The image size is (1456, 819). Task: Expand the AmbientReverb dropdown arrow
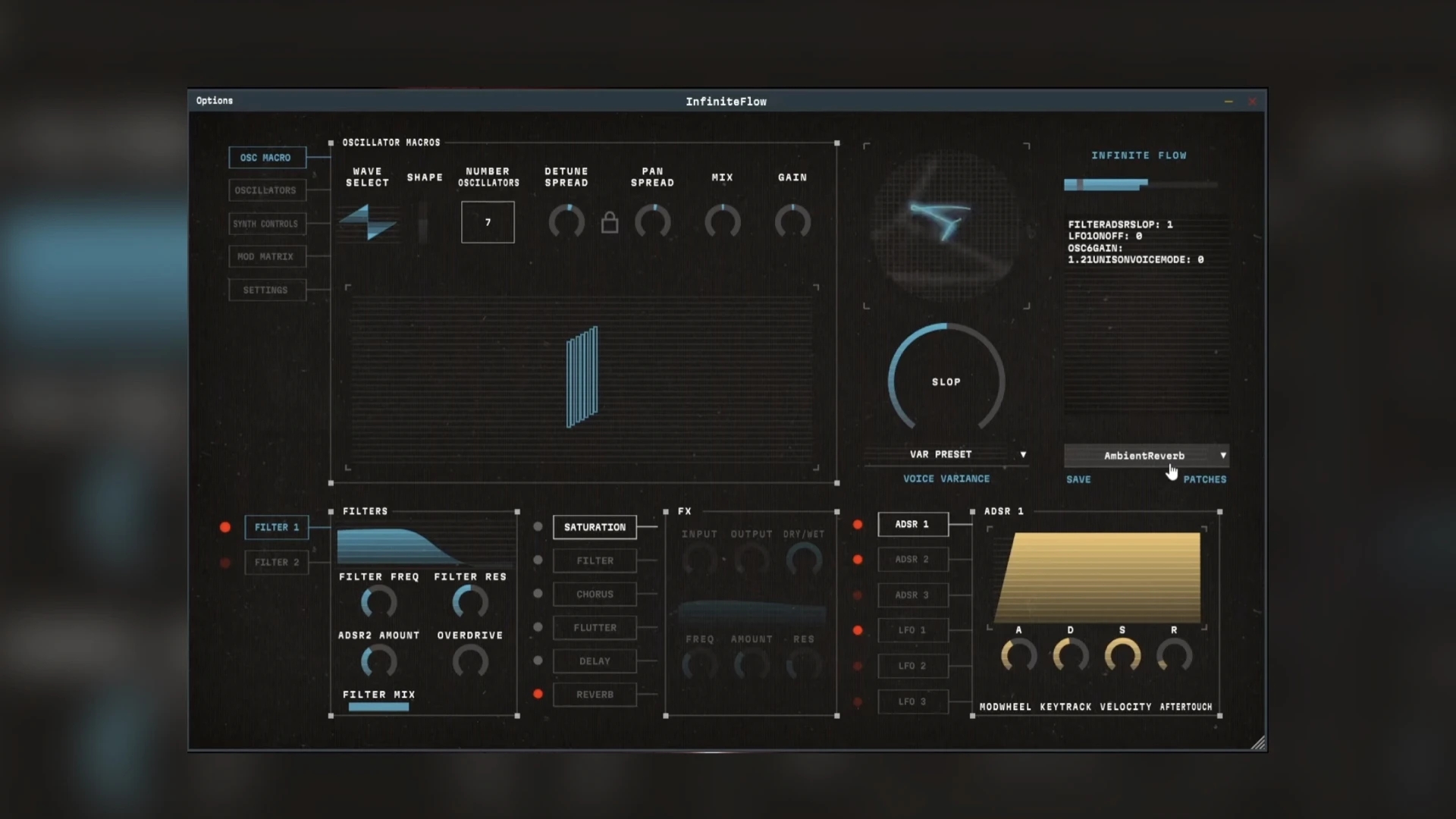[x=1222, y=455]
